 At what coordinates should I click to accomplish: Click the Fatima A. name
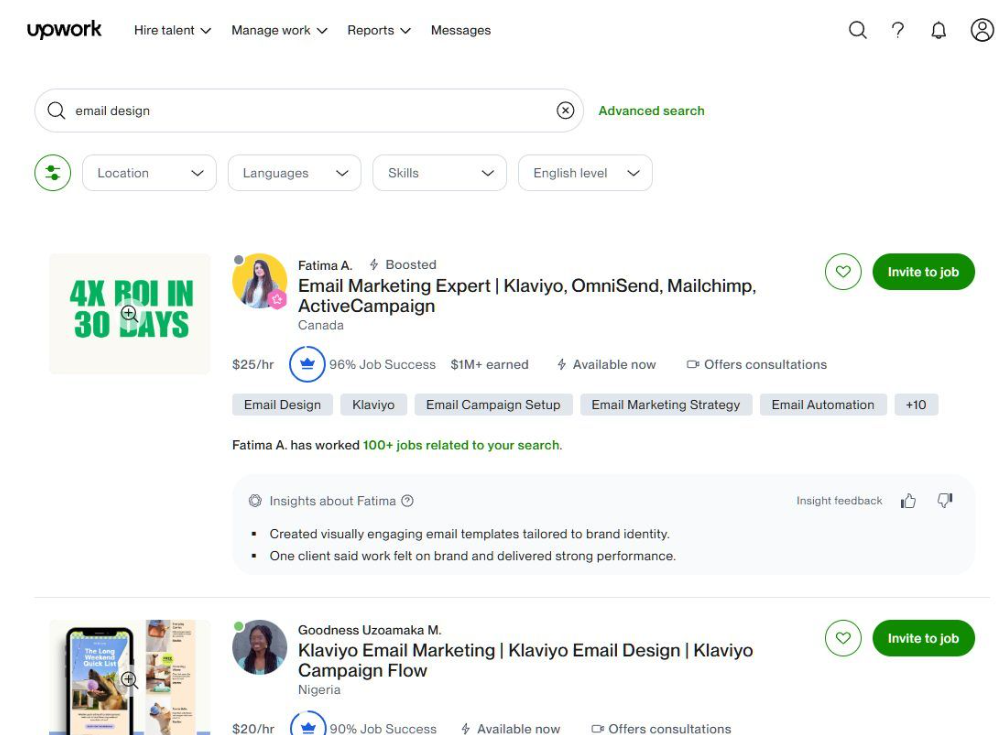coord(325,265)
